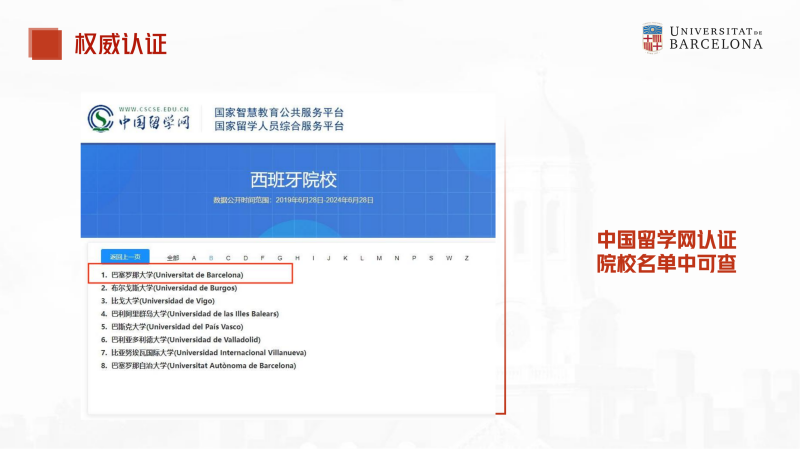The height and width of the screenshot is (449, 800).
Task: Select letter filter A
Action: (194, 258)
